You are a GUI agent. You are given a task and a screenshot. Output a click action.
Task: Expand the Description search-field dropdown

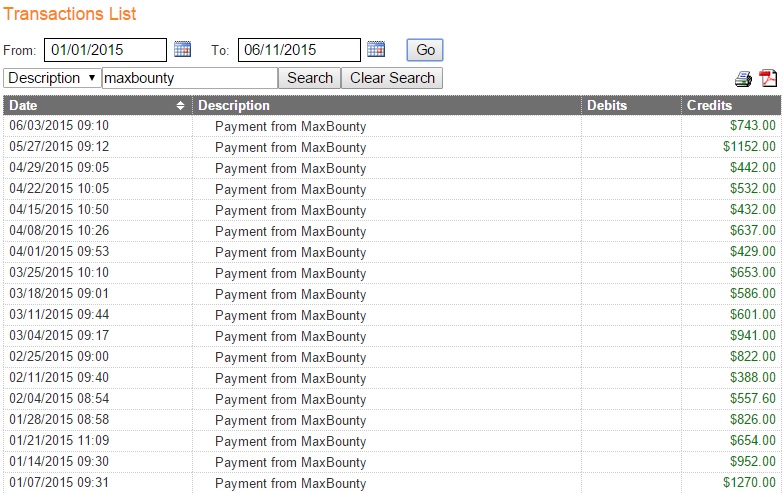click(x=52, y=78)
